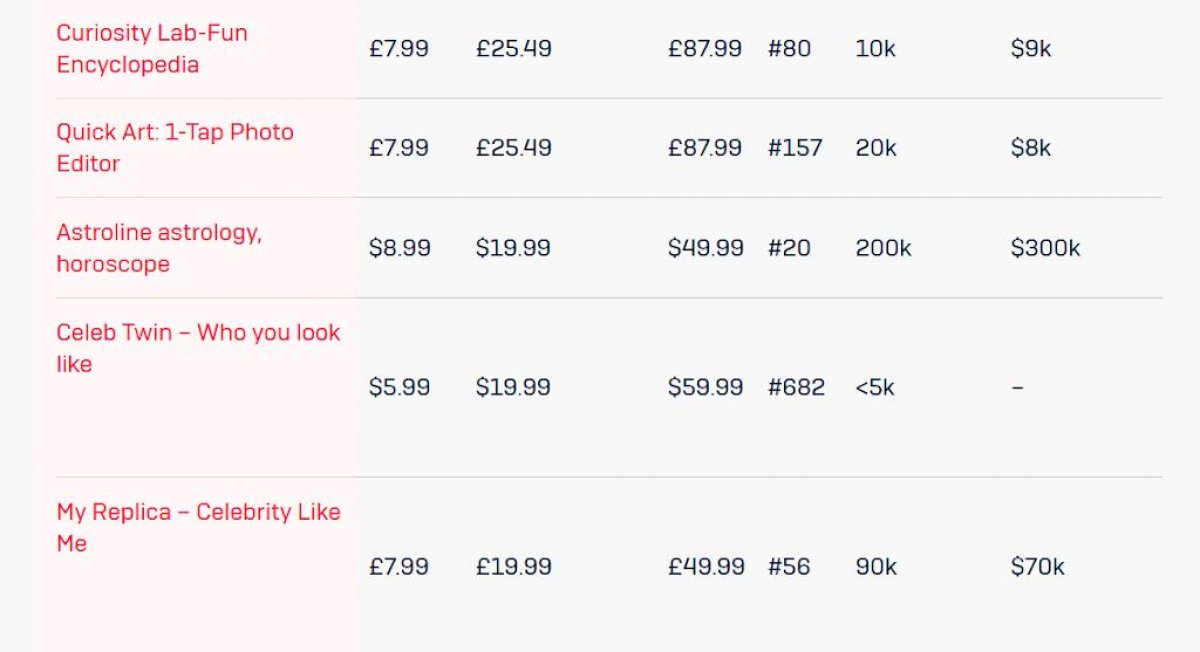Click the $5.99 price in Celeb Twin row

point(399,387)
